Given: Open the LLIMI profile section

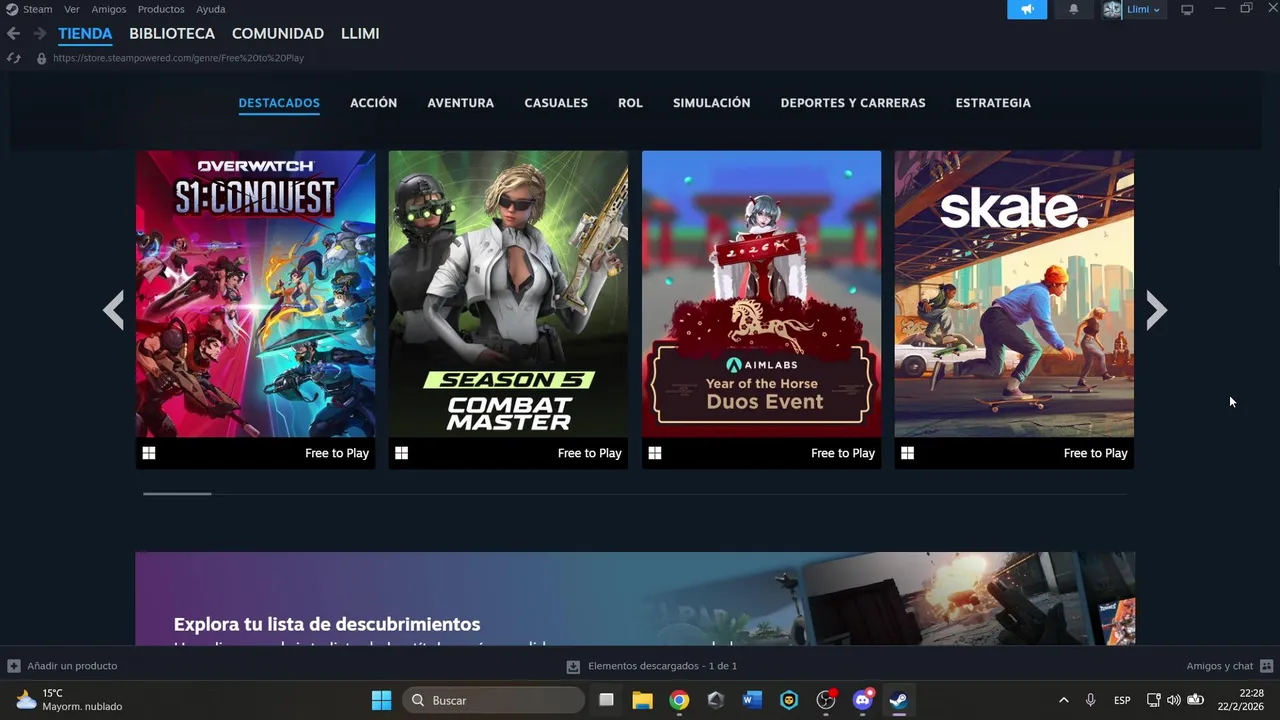Looking at the screenshot, I should [x=360, y=33].
